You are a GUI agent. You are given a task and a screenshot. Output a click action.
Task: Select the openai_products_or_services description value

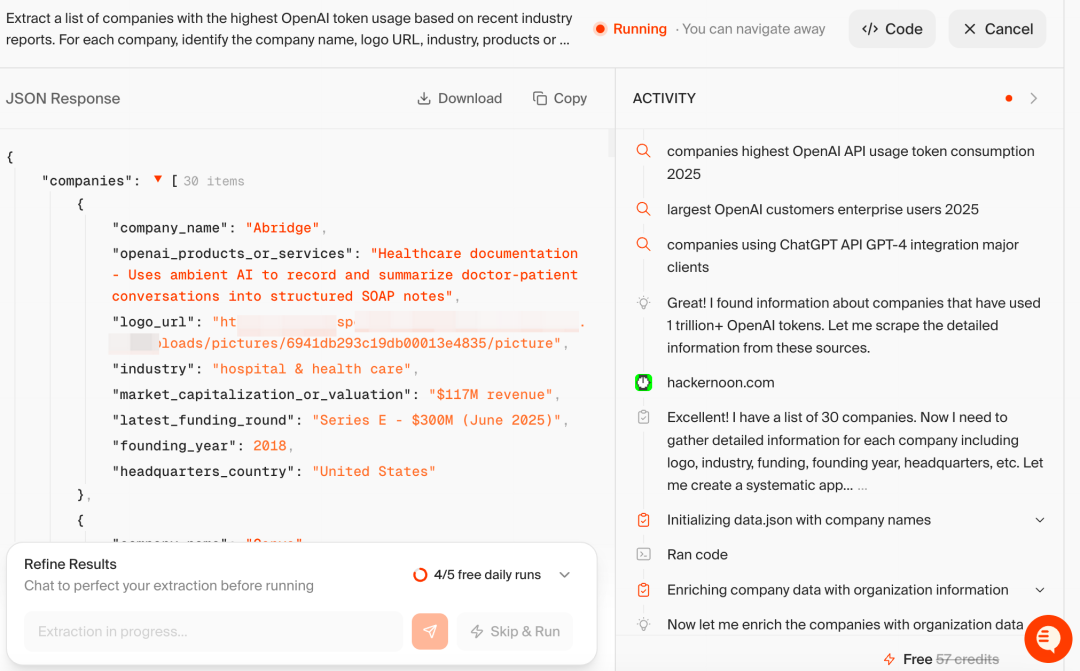tap(345, 275)
